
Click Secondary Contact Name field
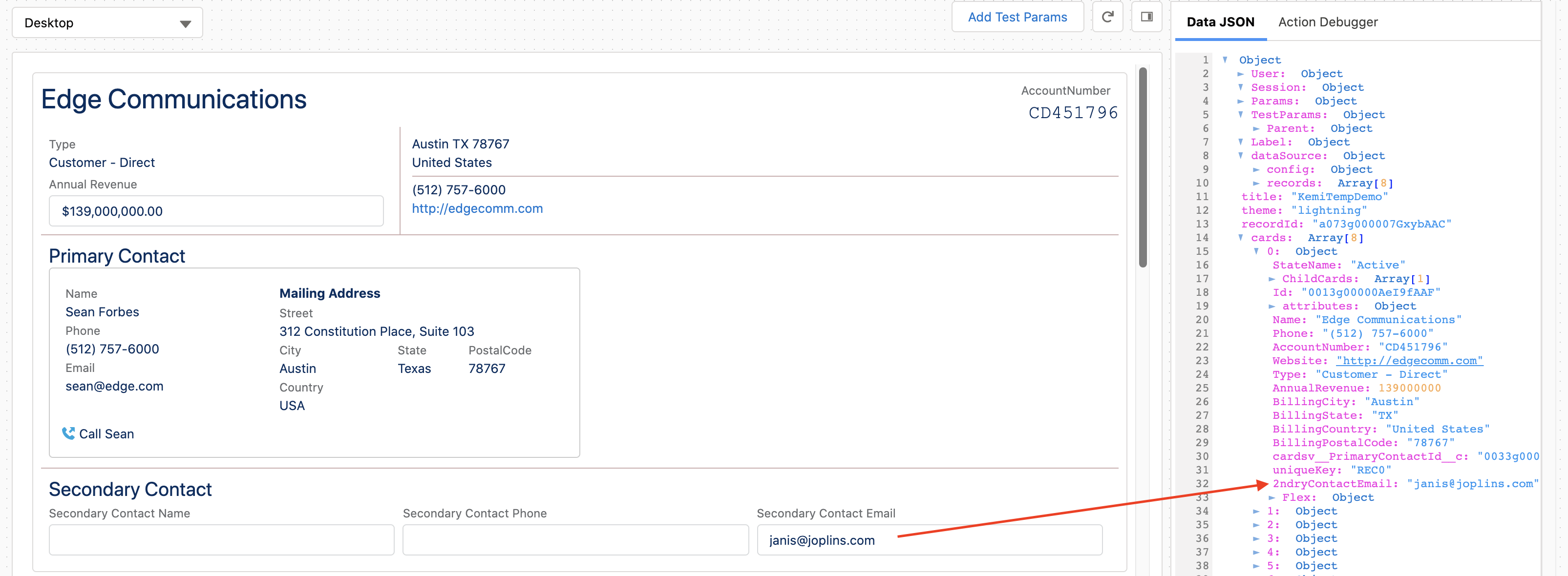pos(222,540)
